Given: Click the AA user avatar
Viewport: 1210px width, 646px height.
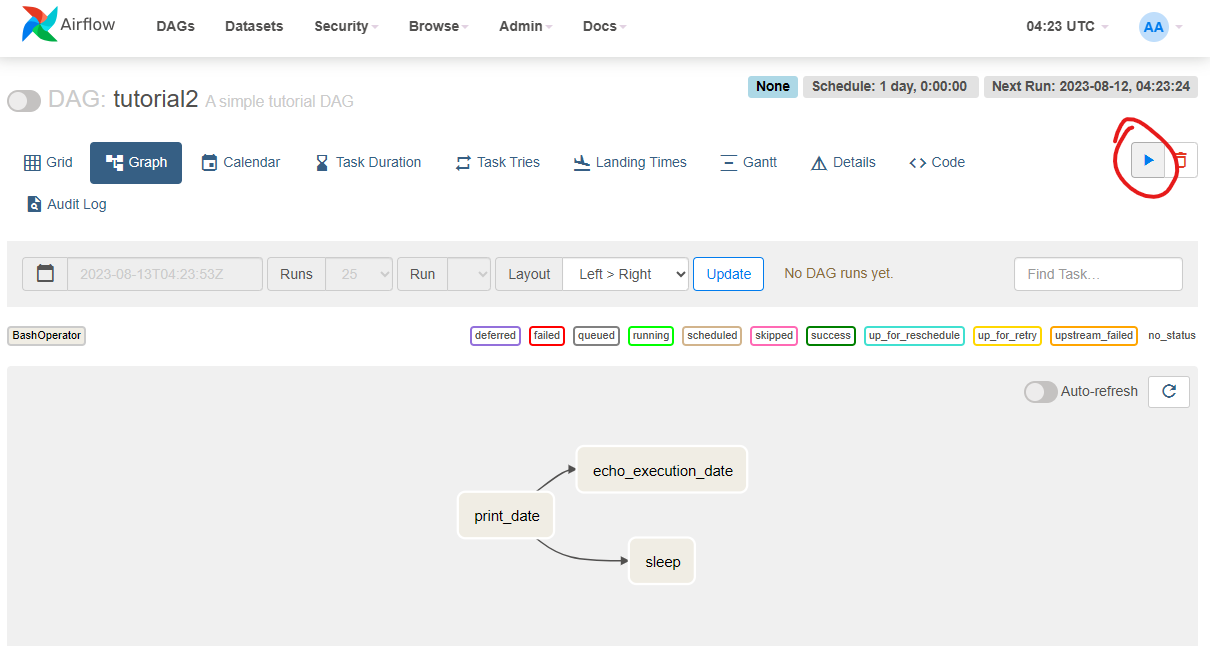Looking at the screenshot, I should point(1153,27).
